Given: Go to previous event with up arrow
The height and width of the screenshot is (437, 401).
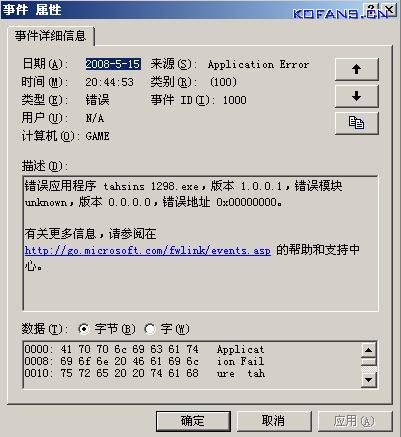Looking at the screenshot, I should tap(356, 69).
